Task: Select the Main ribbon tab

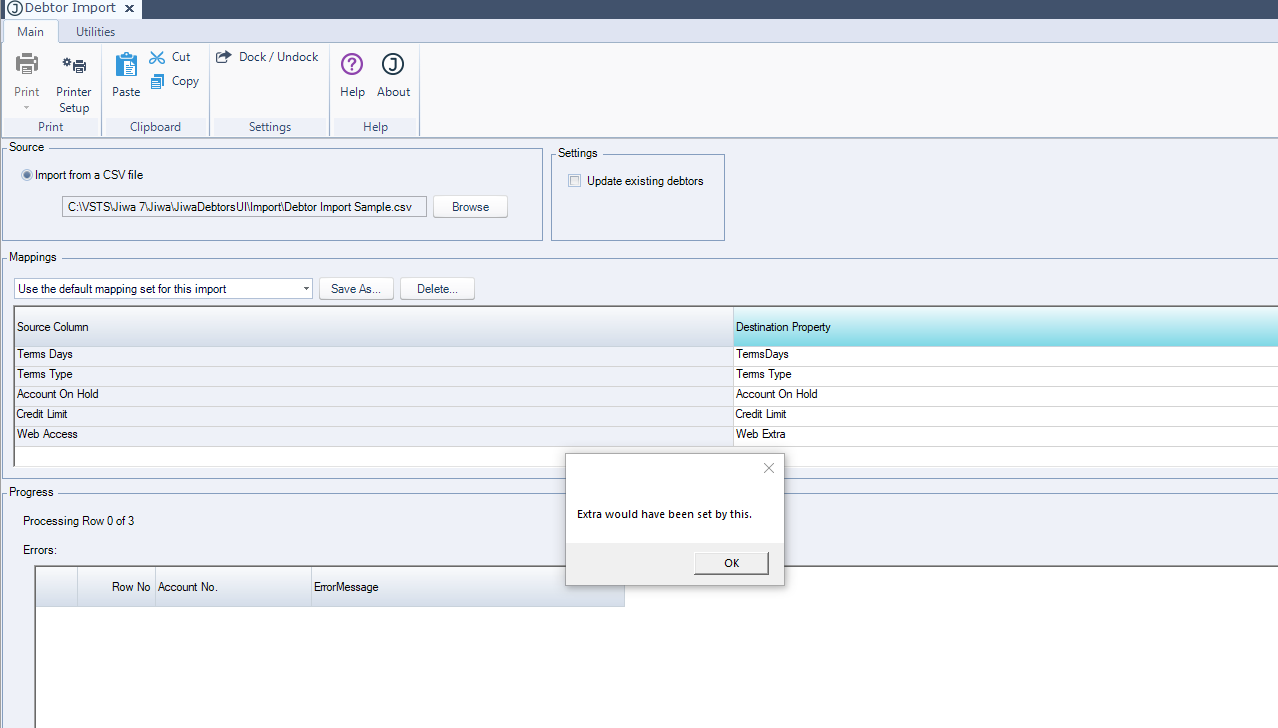Action: pyautogui.click(x=30, y=32)
